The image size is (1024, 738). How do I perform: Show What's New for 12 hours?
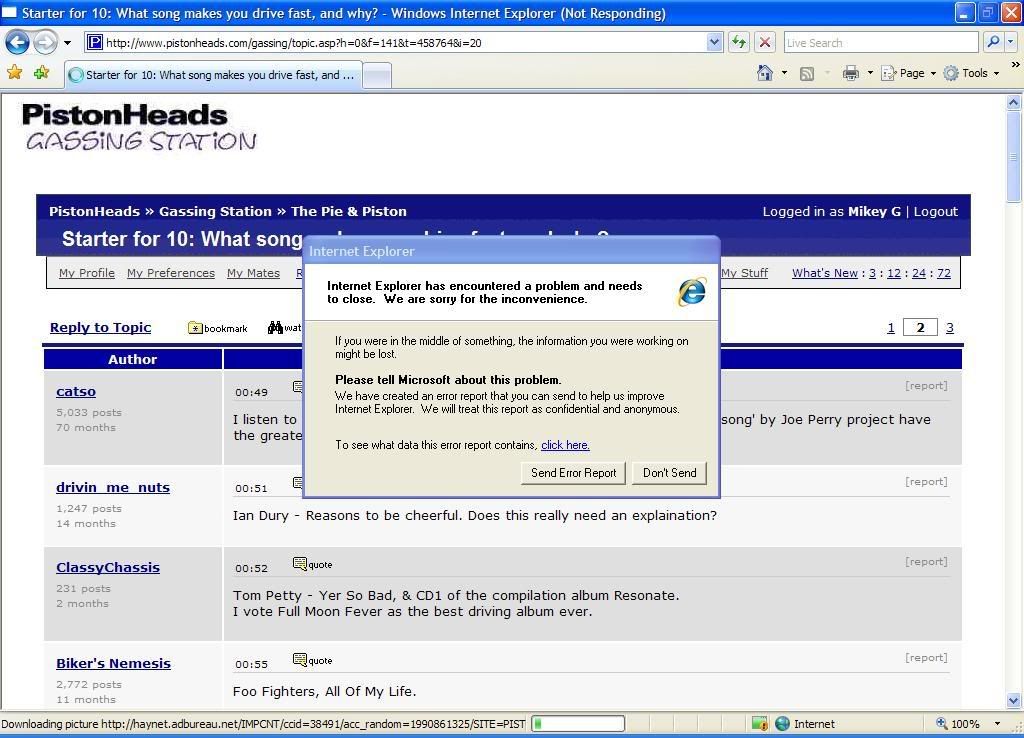coord(894,273)
